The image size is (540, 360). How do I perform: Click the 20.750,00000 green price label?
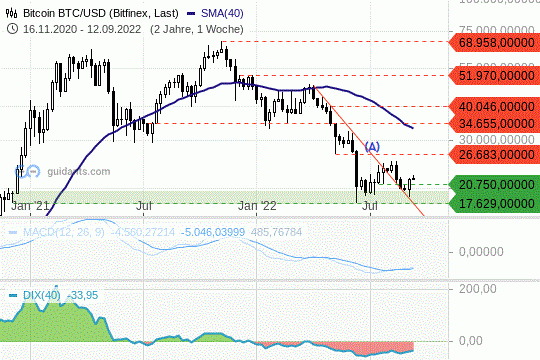click(x=496, y=185)
